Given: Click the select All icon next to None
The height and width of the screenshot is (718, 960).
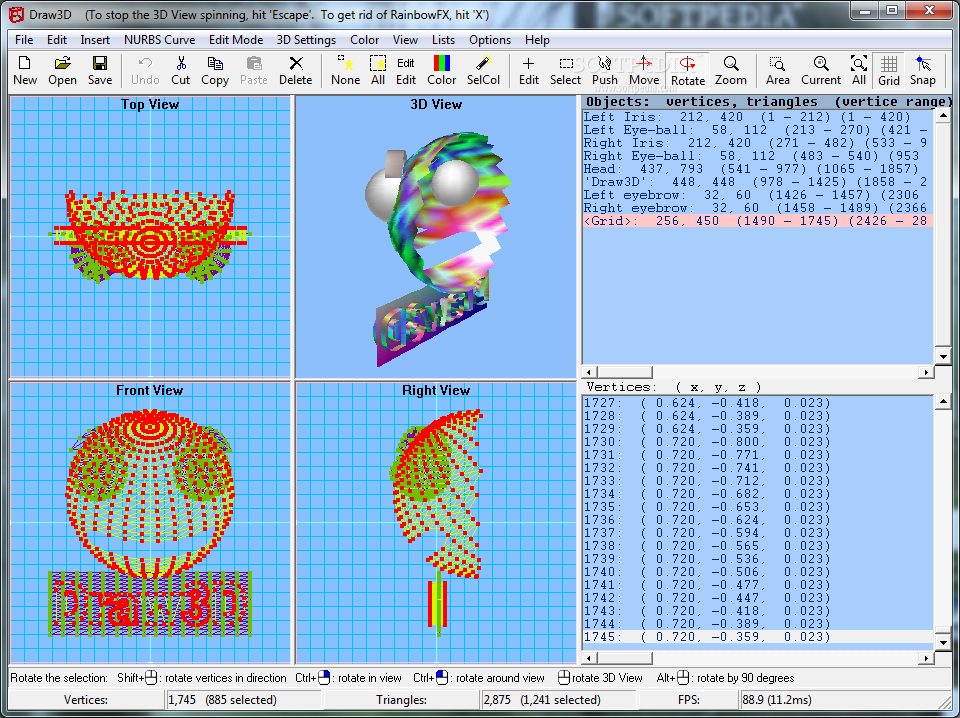Looking at the screenshot, I should (378, 70).
